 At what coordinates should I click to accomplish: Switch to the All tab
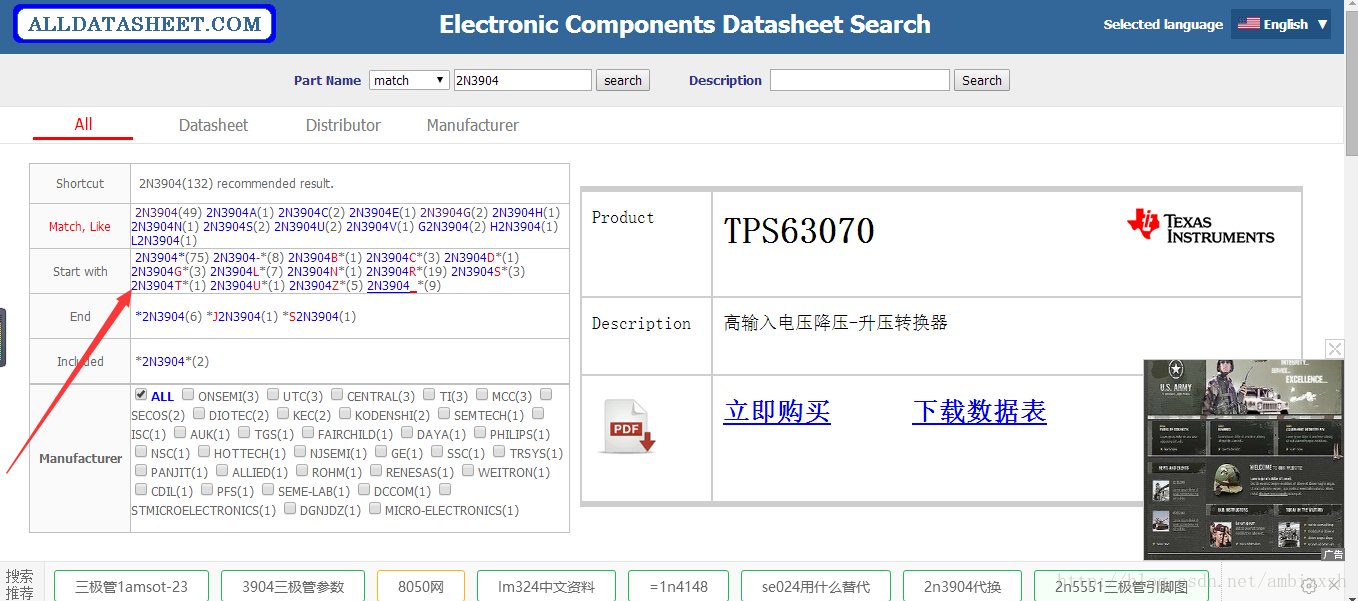pos(83,124)
